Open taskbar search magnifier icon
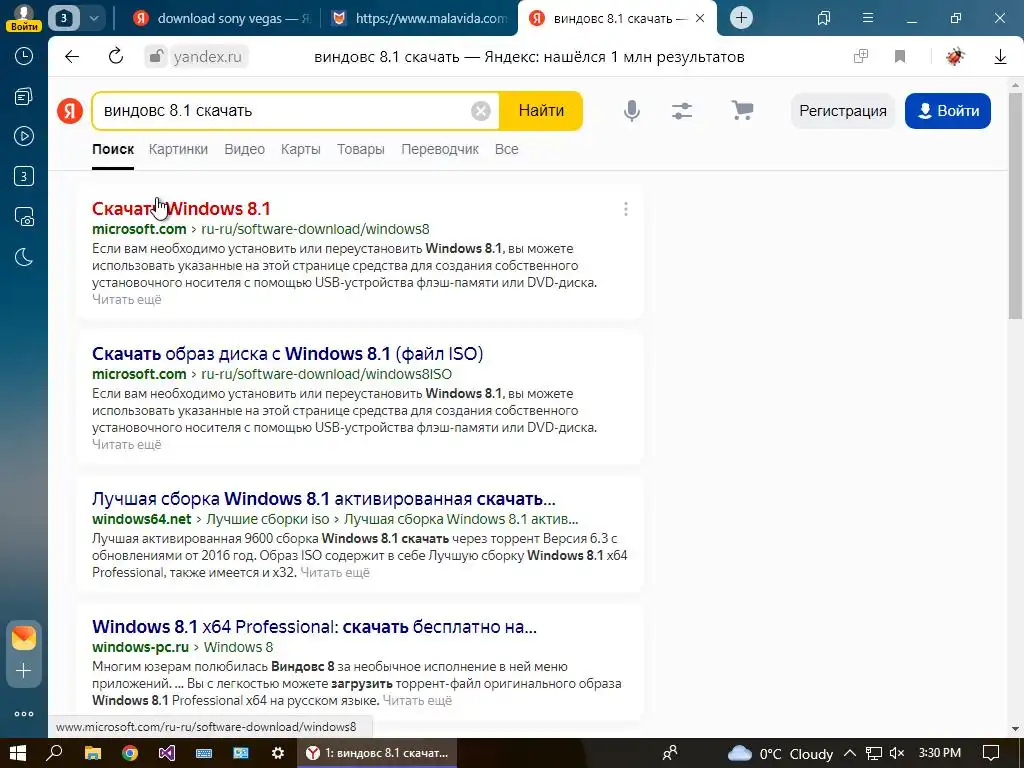 [55, 753]
